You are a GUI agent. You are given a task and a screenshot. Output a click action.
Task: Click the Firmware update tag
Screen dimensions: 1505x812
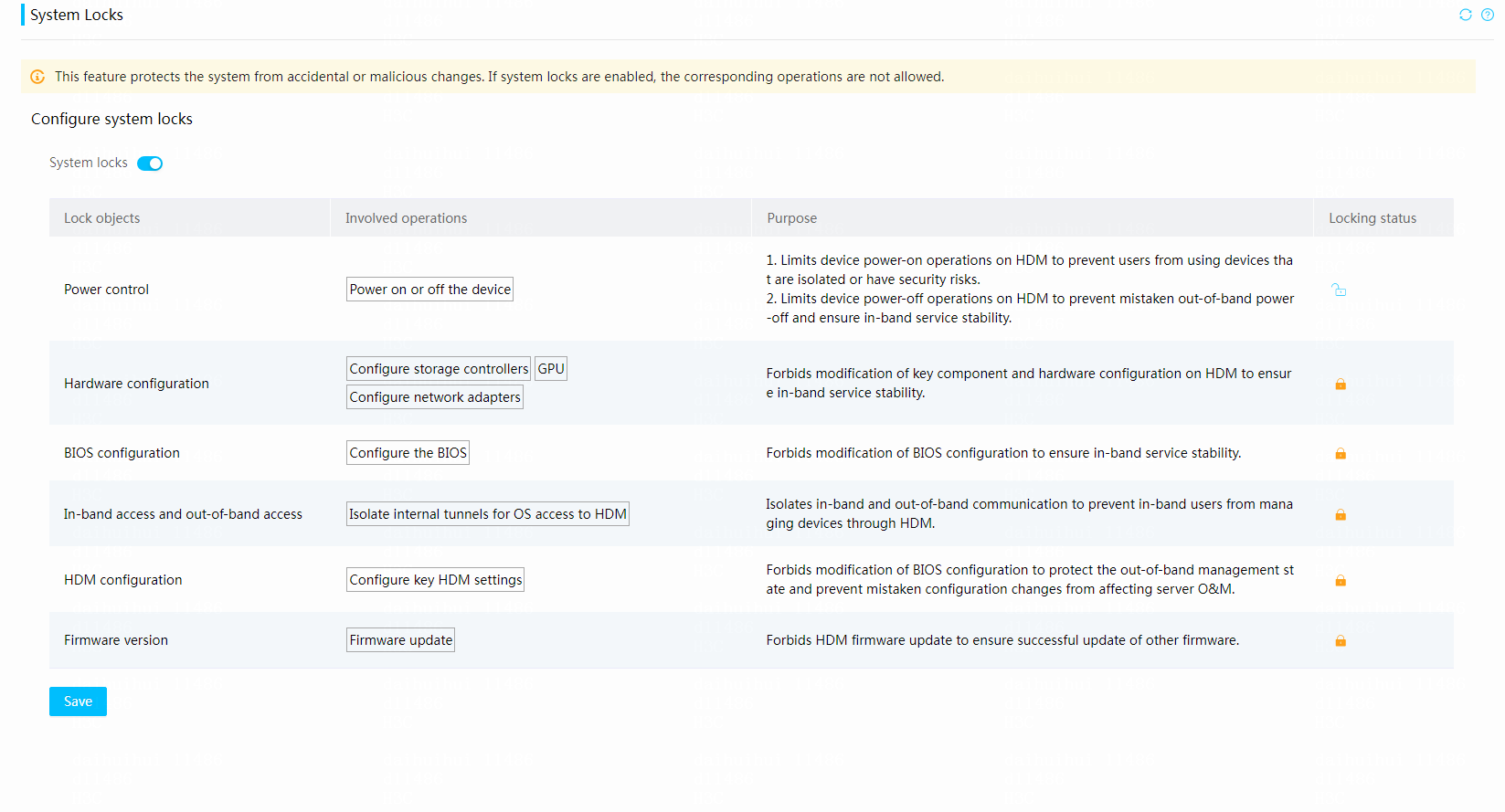click(x=400, y=640)
